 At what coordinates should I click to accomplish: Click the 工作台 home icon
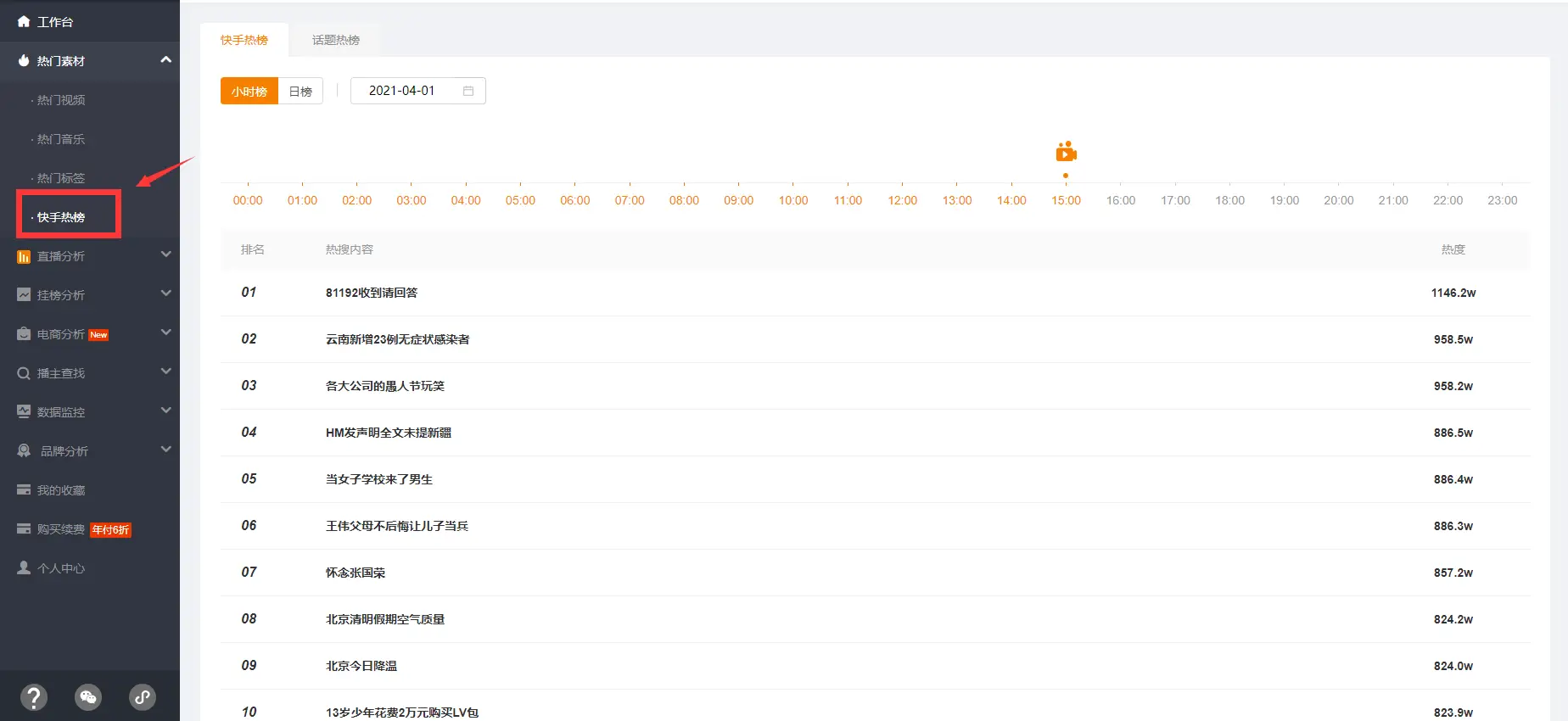pos(24,21)
